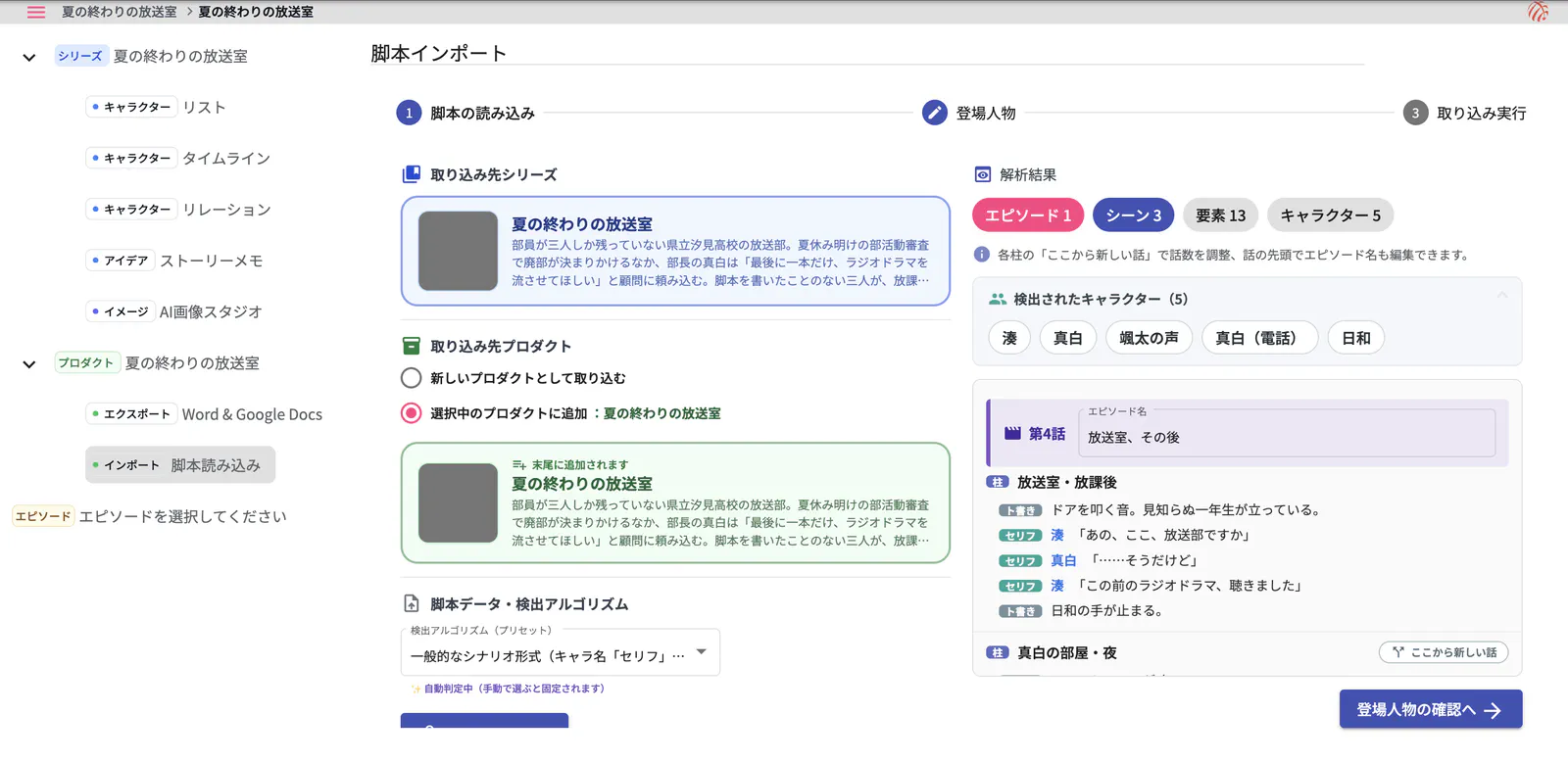The width and height of the screenshot is (1568, 762).
Task: Click the 颯太の声 character chip
Action: tap(1149, 338)
